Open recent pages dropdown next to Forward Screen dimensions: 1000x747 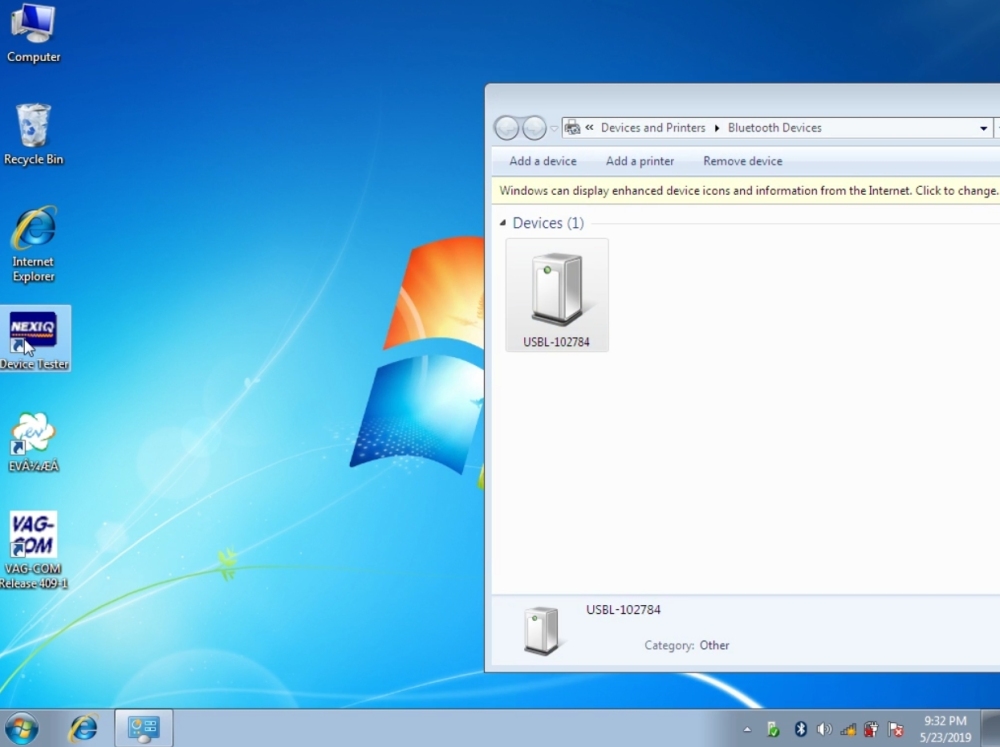tap(554, 128)
